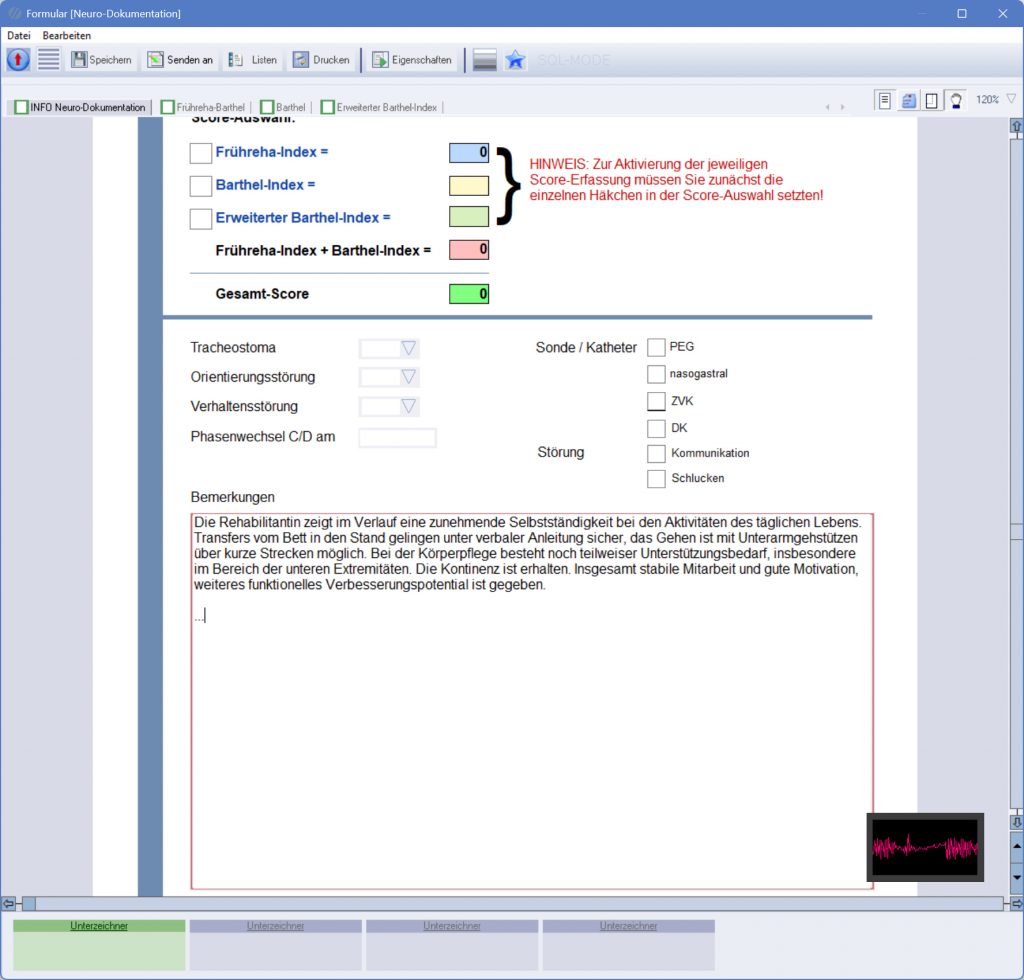Viewport: 1024px width, 980px height.
Task: Click the gray striped bar toolbar icon
Action: coord(485,60)
